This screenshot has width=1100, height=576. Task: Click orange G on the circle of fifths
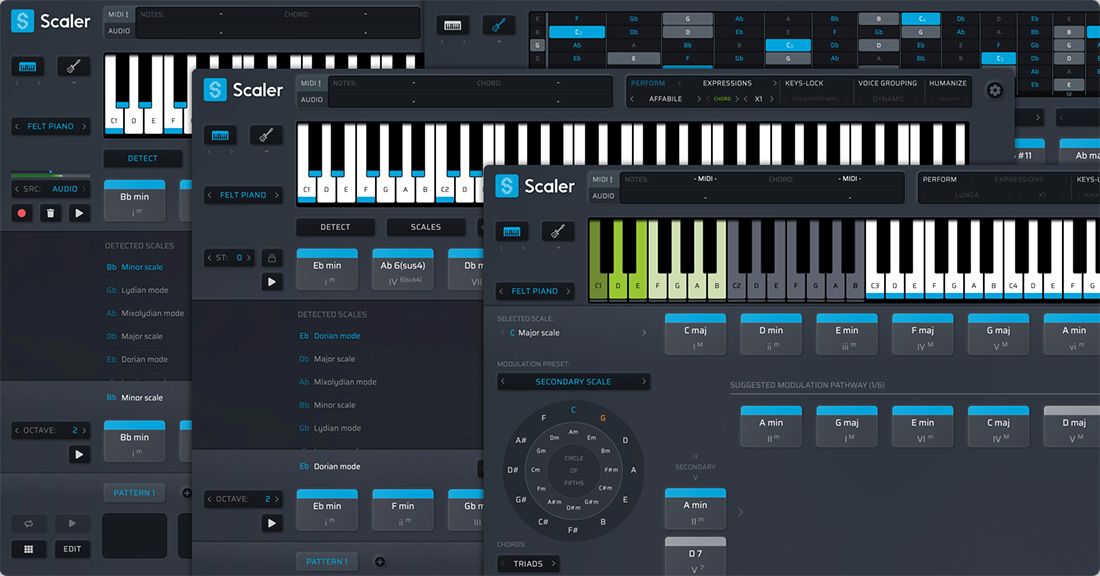tap(603, 418)
